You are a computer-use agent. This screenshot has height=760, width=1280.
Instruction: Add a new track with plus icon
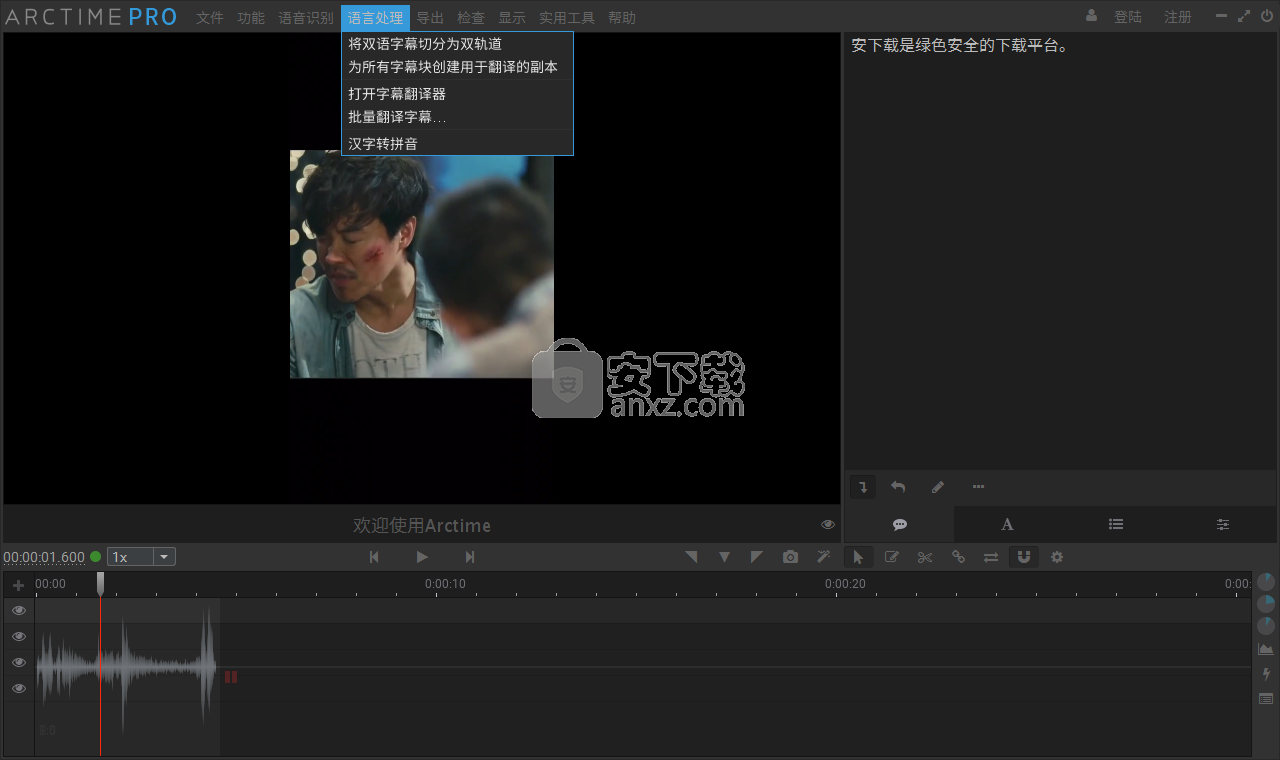18,585
